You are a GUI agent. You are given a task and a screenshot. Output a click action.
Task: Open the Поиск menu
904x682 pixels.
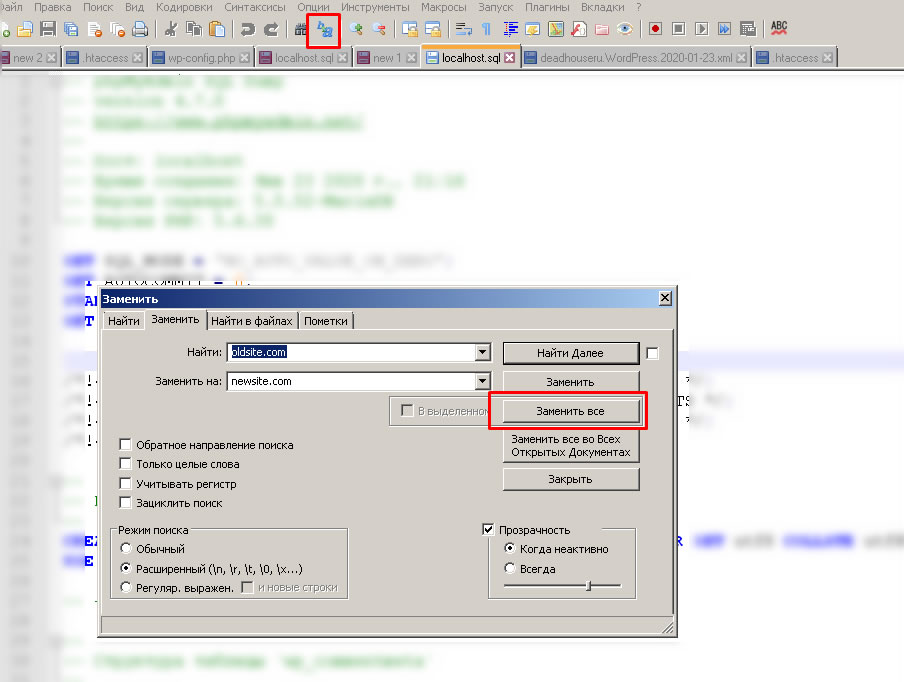click(98, 7)
